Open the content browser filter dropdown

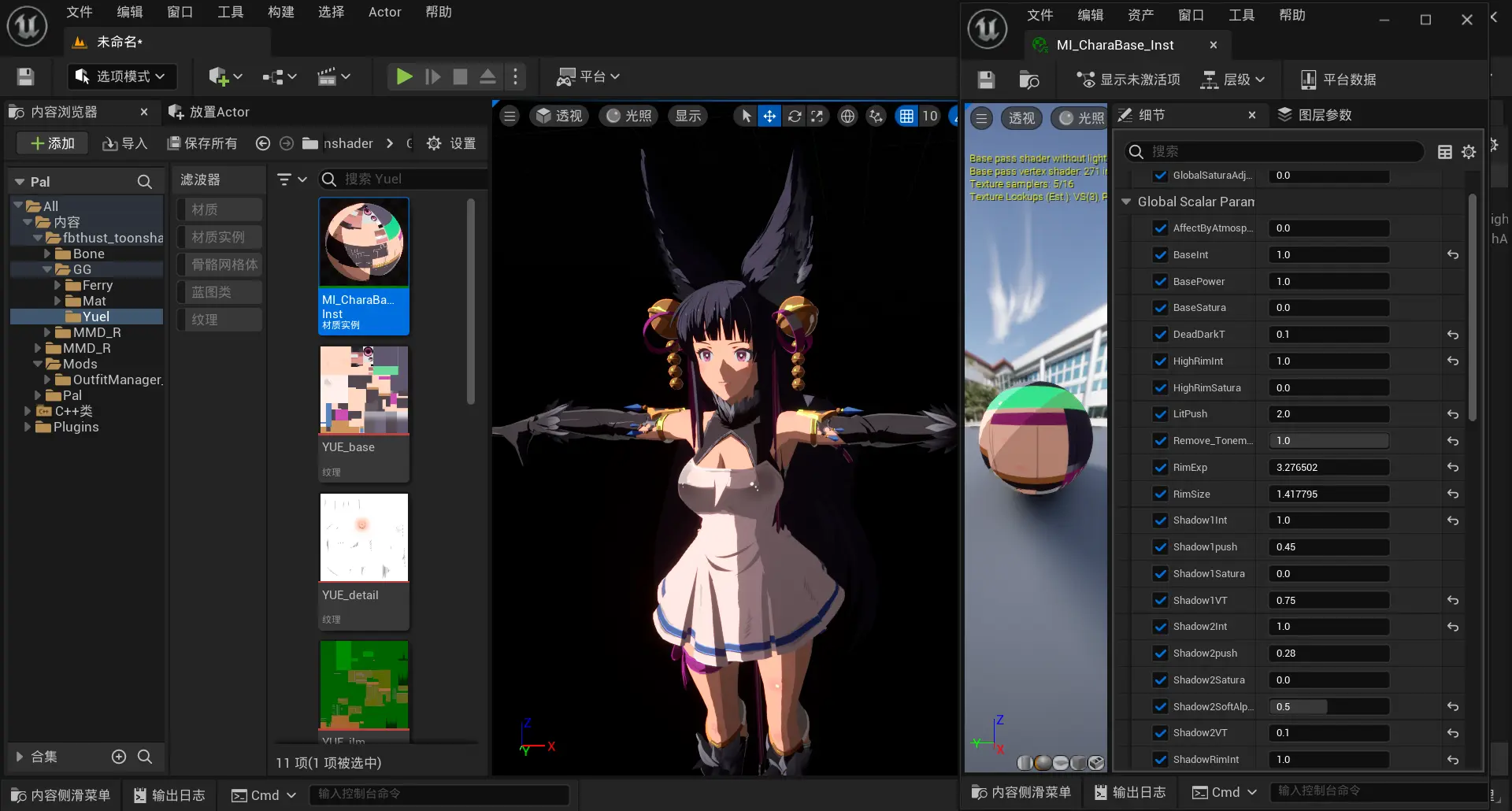[x=291, y=180]
